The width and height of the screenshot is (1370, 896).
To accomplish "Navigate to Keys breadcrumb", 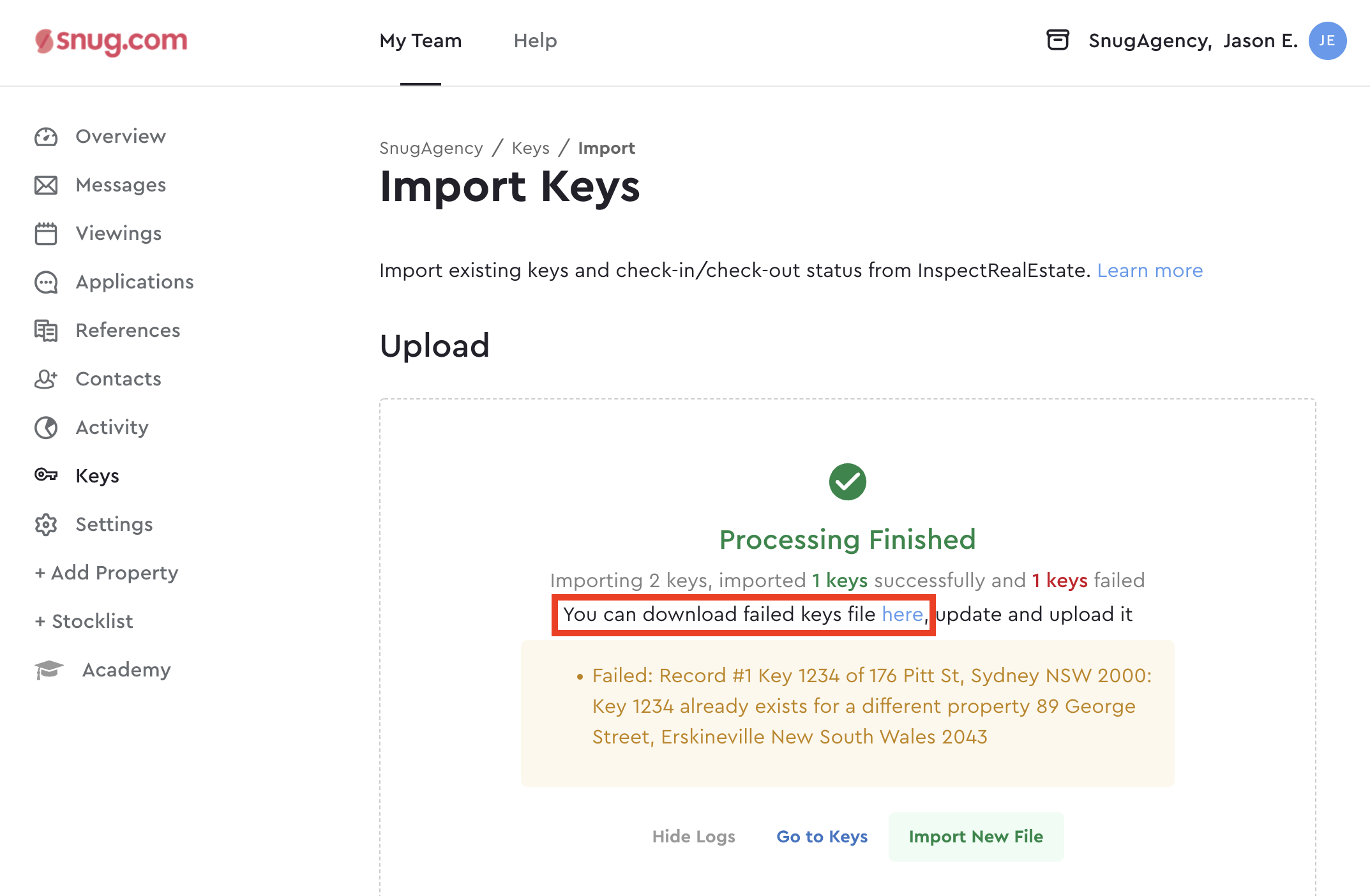I will pyautogui.click(x=531, y=148).
